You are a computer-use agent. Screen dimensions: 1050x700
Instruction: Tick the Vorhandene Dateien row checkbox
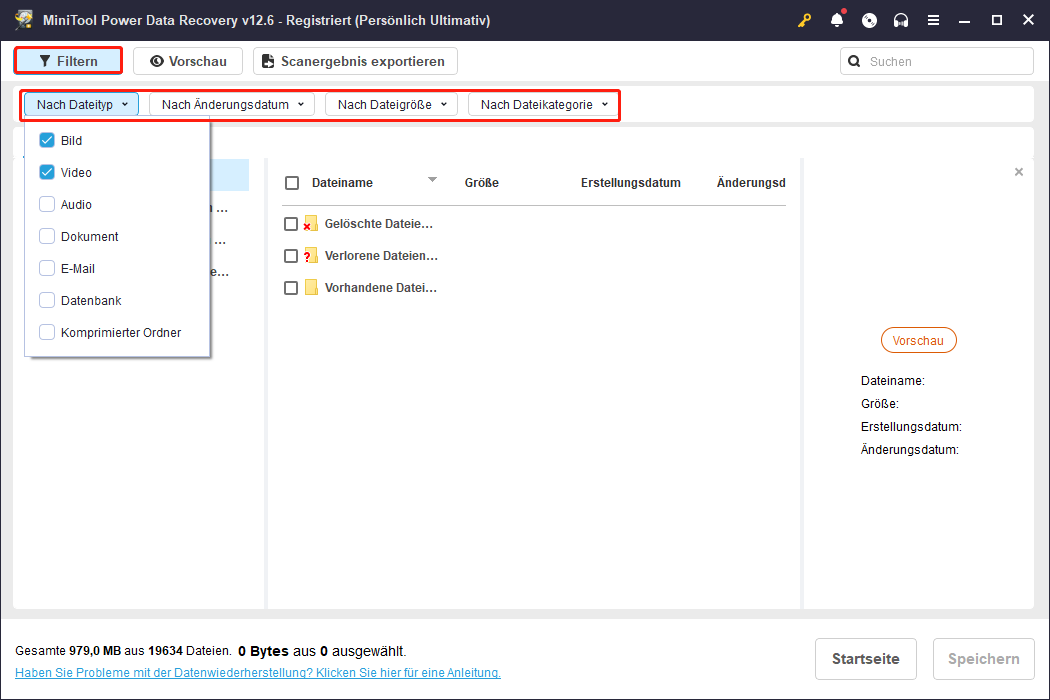(x=291, y=288)
